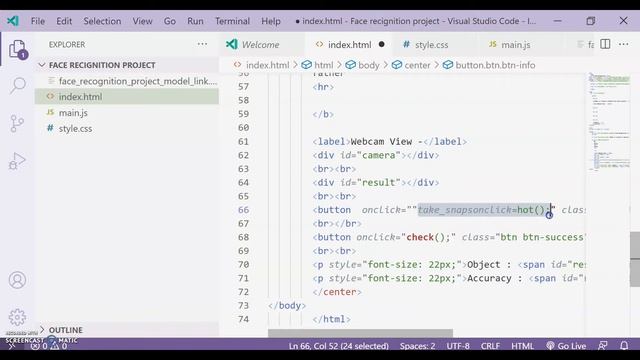Image resolution: width=640 pixels, height=360 pixels.
Task: Click the VS Code logo in title bar
Action: [13, 21]
